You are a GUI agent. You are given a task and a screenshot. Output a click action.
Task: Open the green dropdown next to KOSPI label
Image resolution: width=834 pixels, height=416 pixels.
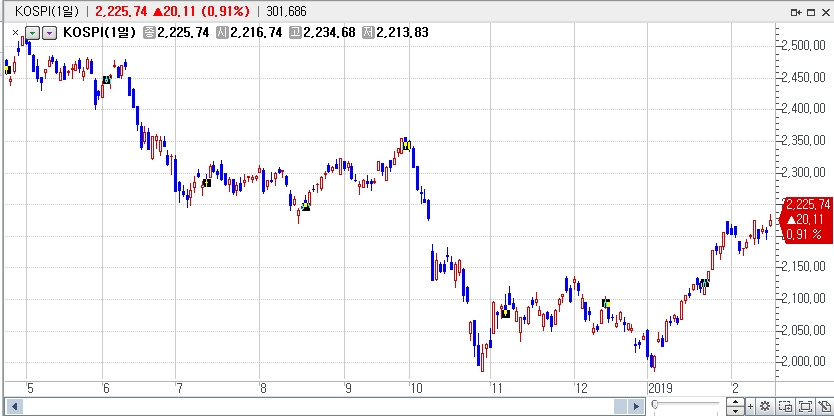(32, 32)
